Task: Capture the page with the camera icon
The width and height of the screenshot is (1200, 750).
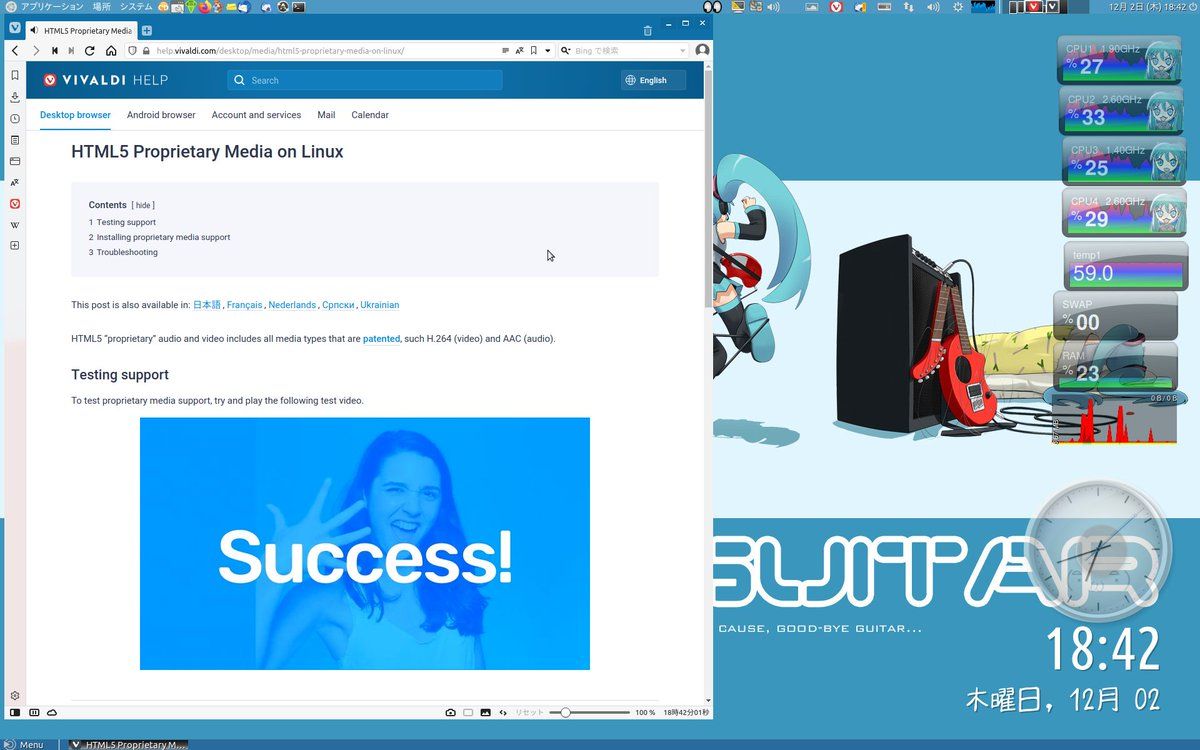Action: click(450, 713)
